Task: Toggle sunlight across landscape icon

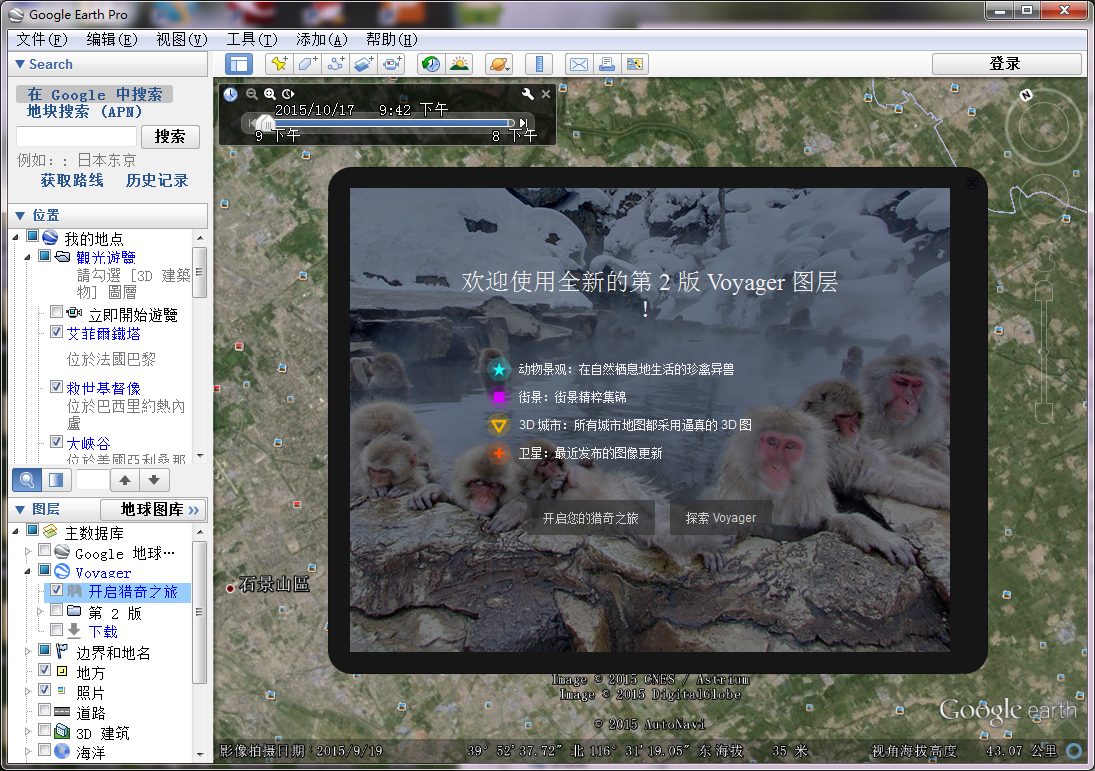Action: [x=460, y=64]
